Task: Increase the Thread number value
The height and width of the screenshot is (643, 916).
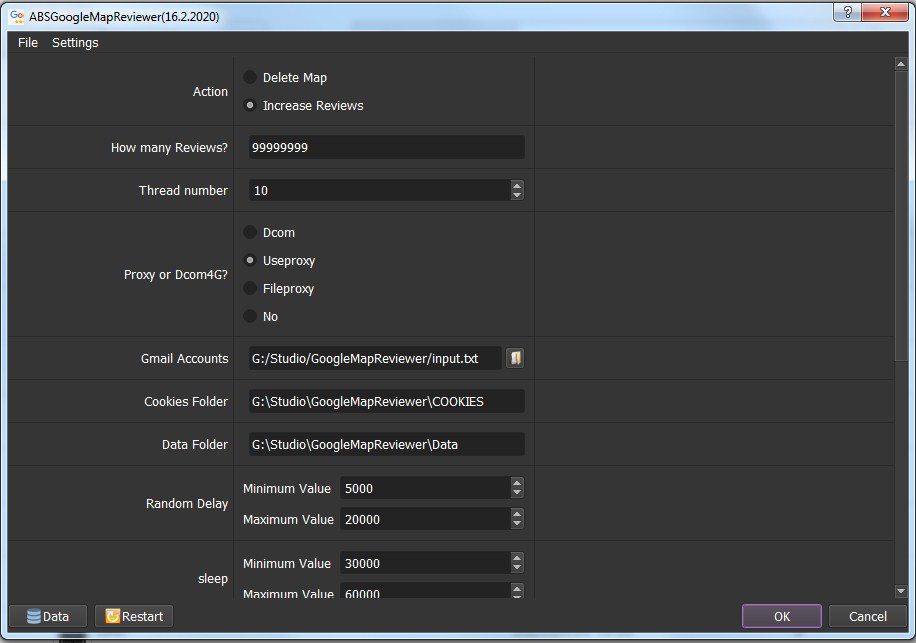Action: pos(517,185)
